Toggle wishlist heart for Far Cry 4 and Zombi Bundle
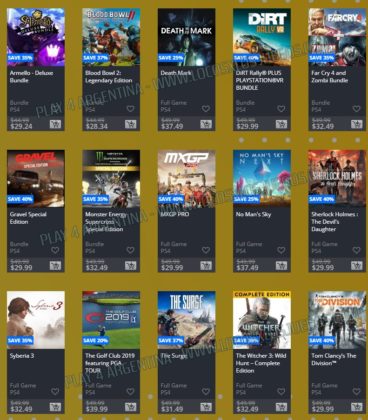Viewport: 368px width, 420px height. tap(357, 109)
